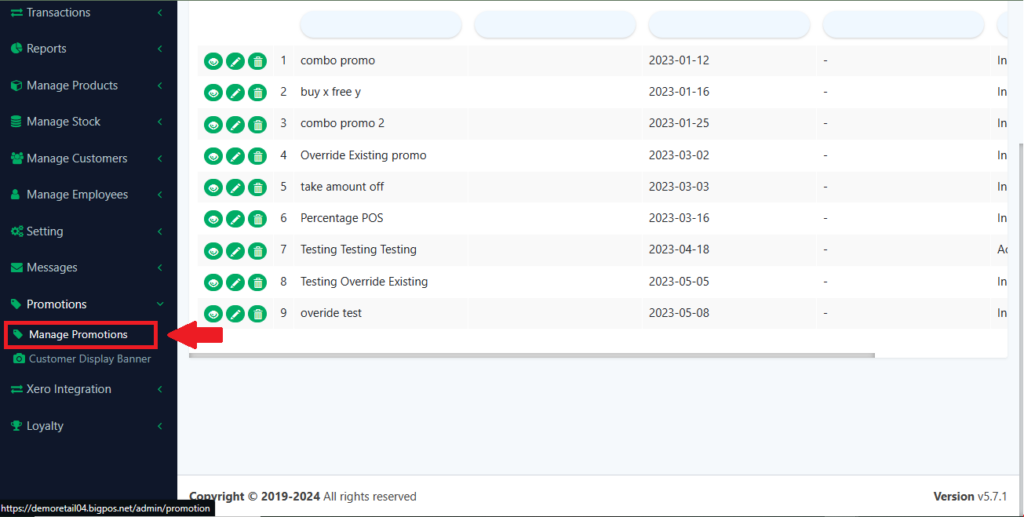The width and height of the screenshot is (1024, 517).
Task: Edit the Override Existing promo entry
Action: pos(235,156)
